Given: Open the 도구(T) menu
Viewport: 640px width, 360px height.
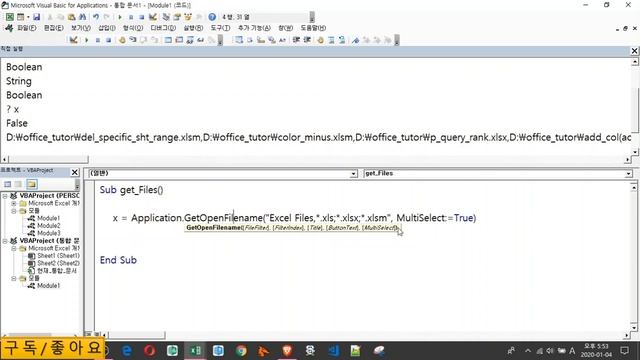Looking at the screenshot, I should pos(220,28).
